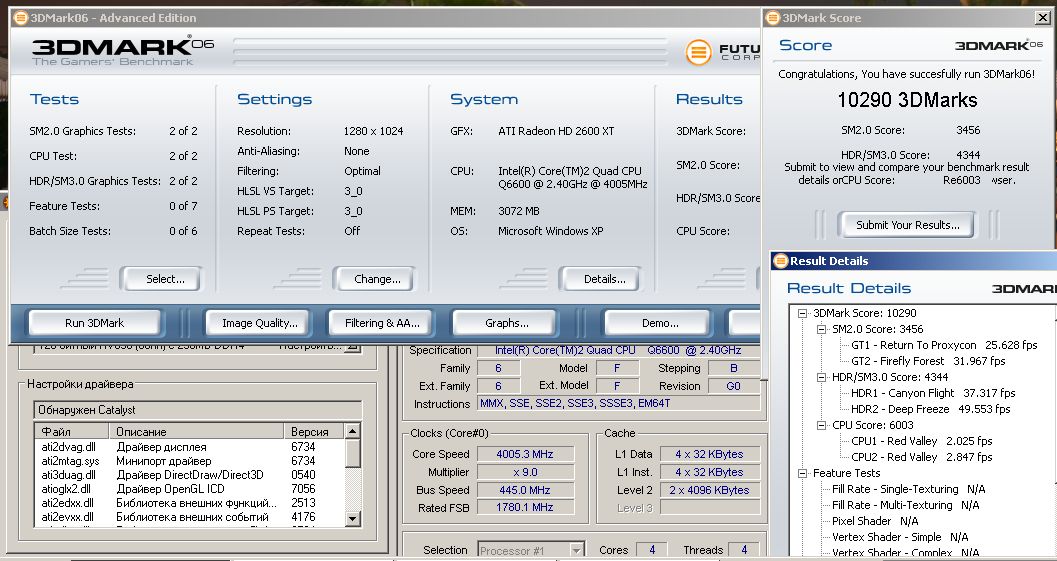This screenshot has height=561, width=1057.
Task: Sort driver list by Версия column
Action: (314, 432)
